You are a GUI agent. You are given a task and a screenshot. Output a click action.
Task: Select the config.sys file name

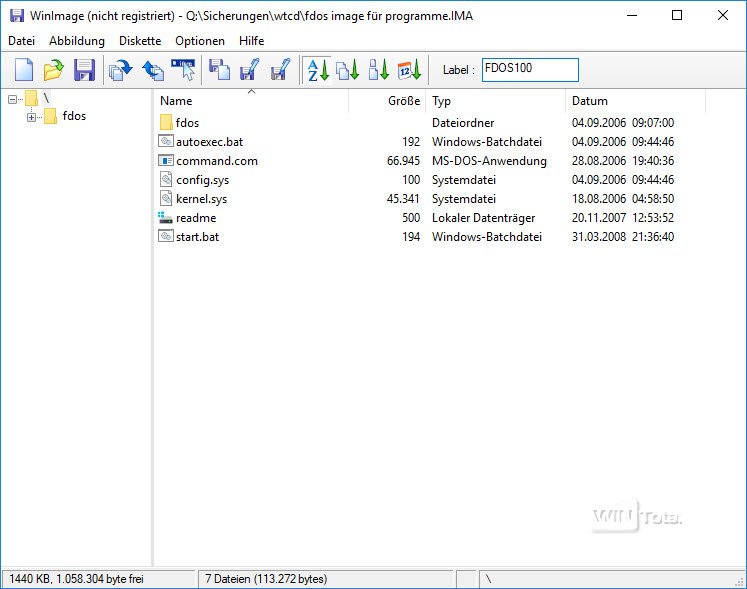pyautogui.click(x=202, y=180)
